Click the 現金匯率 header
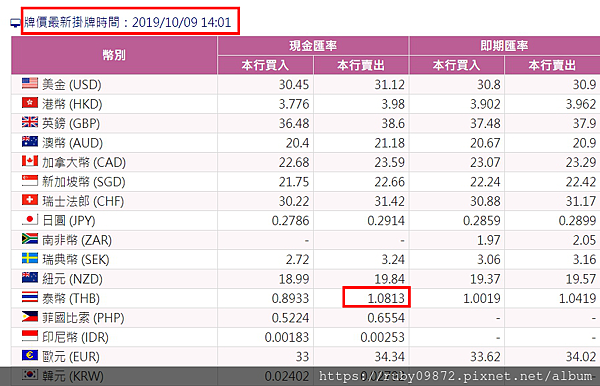The width and height of the screenshot is (600, 386). (313, 46)
